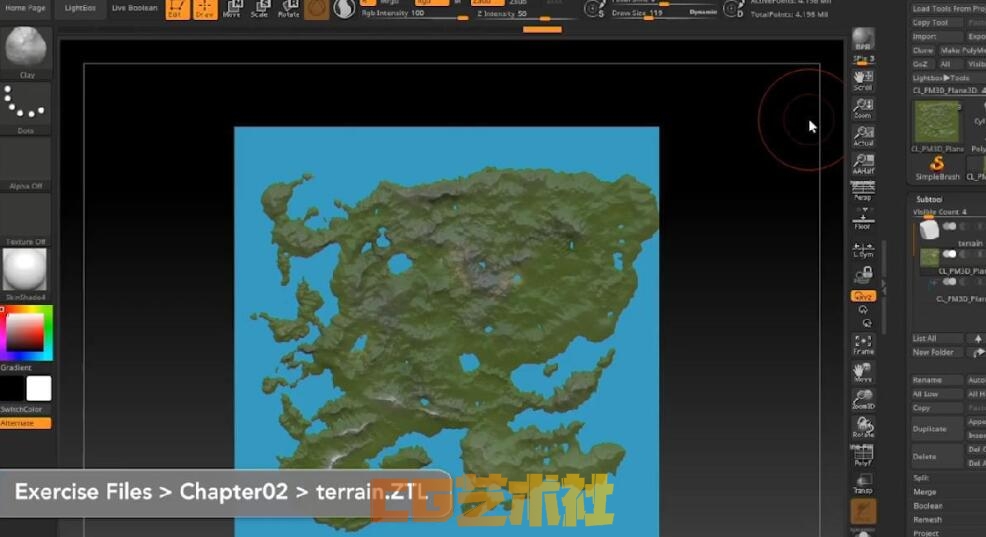Click the Rename subtool button
Image resolution: width=986 pixels, height=537 pixels.
point(937,380)
